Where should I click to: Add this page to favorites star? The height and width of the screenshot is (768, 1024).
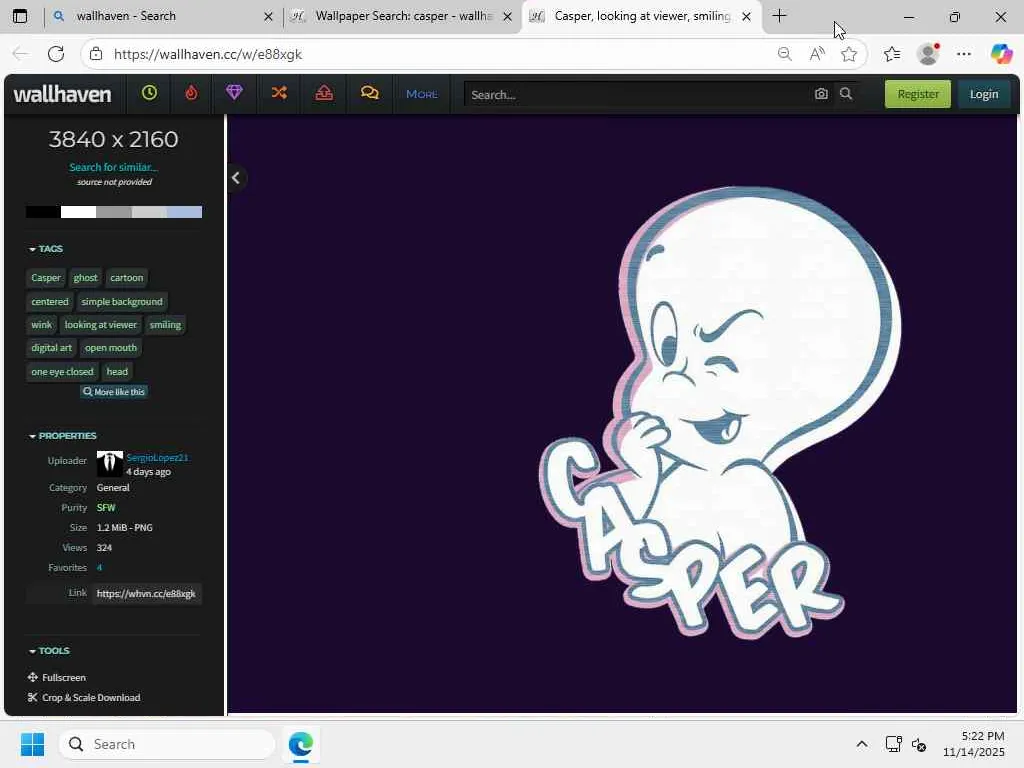[x=848, y=54]
